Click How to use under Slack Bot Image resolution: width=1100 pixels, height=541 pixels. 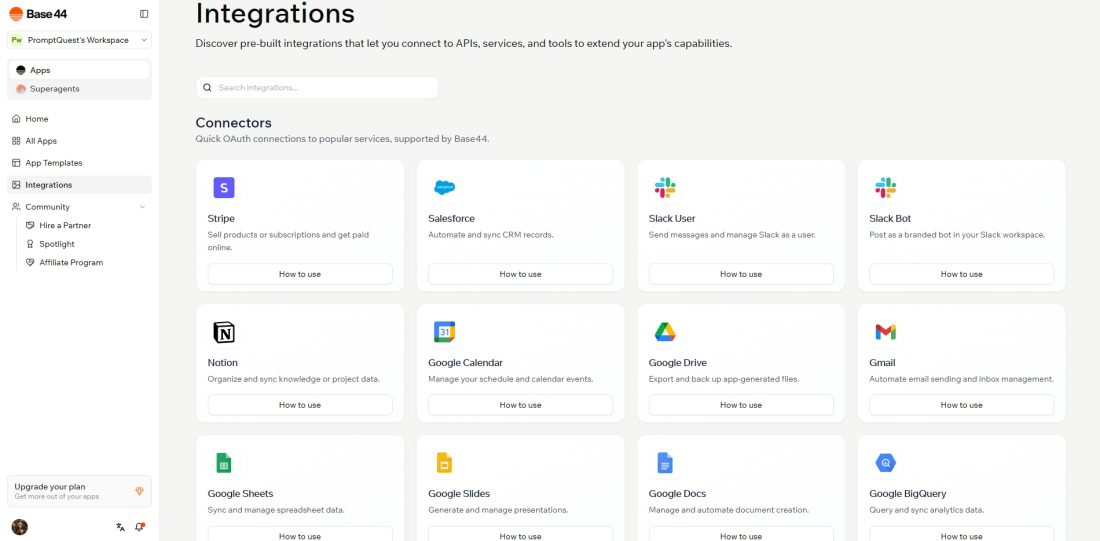point(961,274)
